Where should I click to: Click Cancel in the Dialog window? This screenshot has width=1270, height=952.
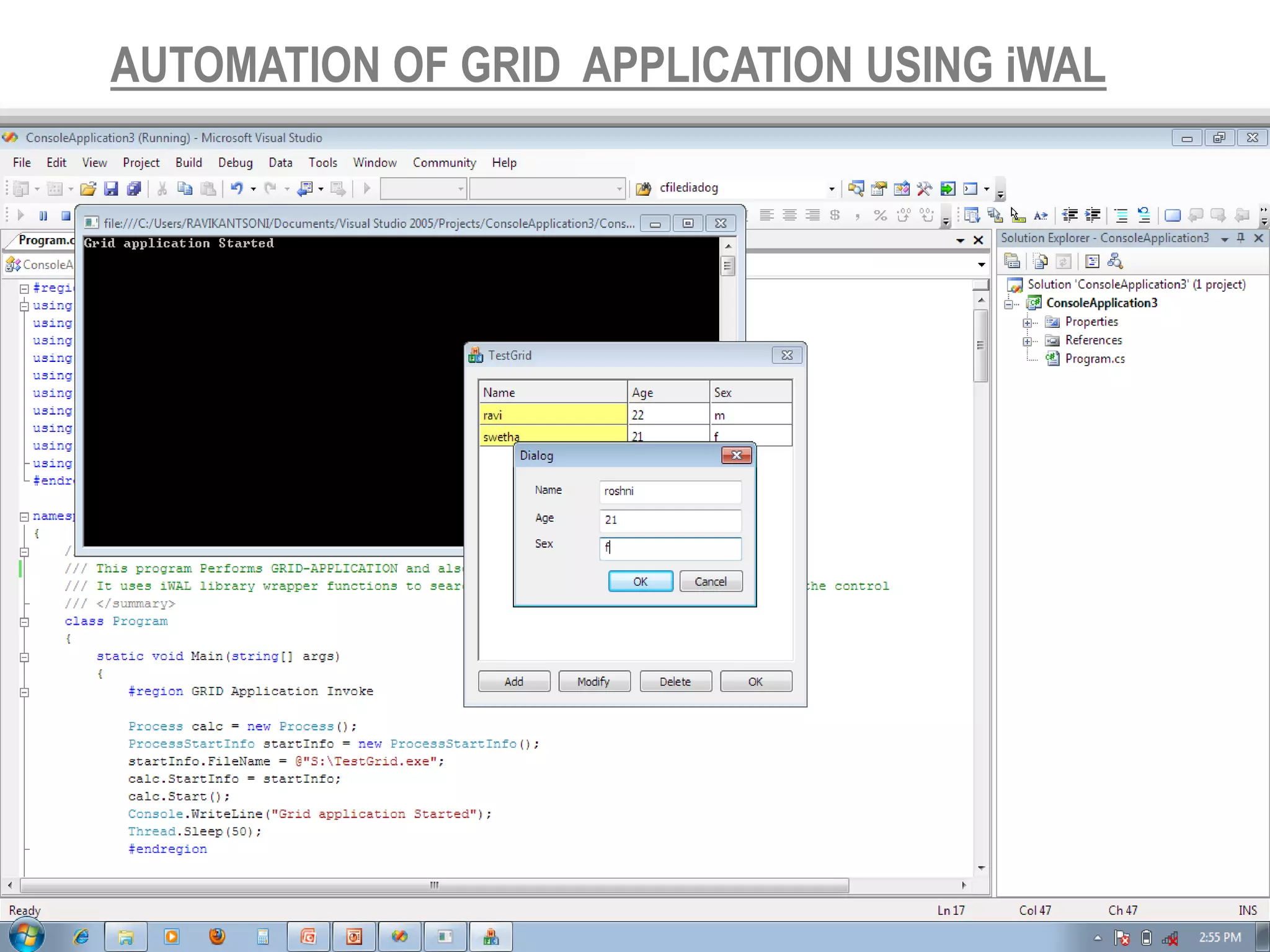(x=711, y=581)
